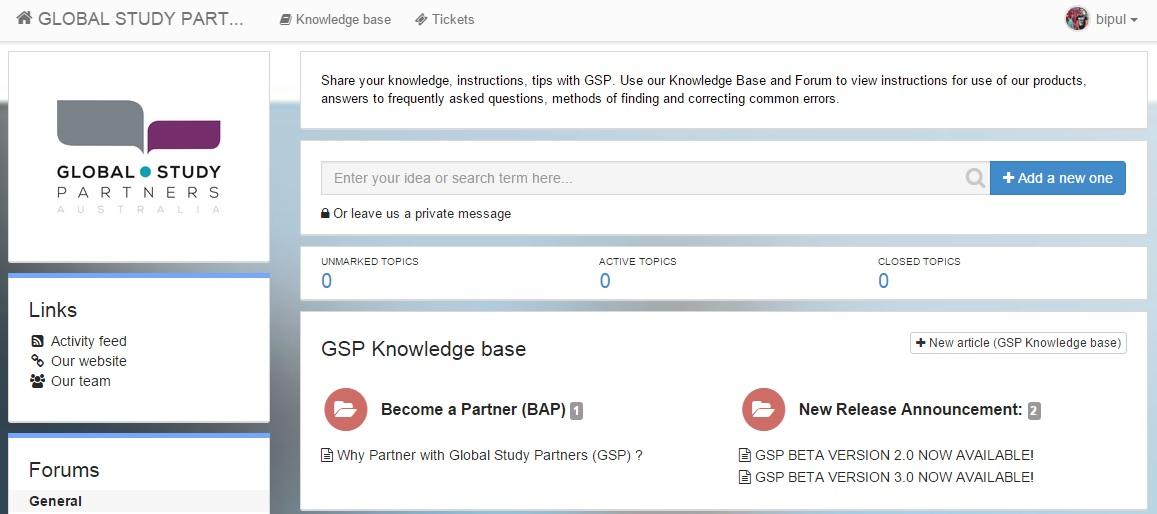
Task: Open the Tickets menu item
Action: tap(444, 20)
